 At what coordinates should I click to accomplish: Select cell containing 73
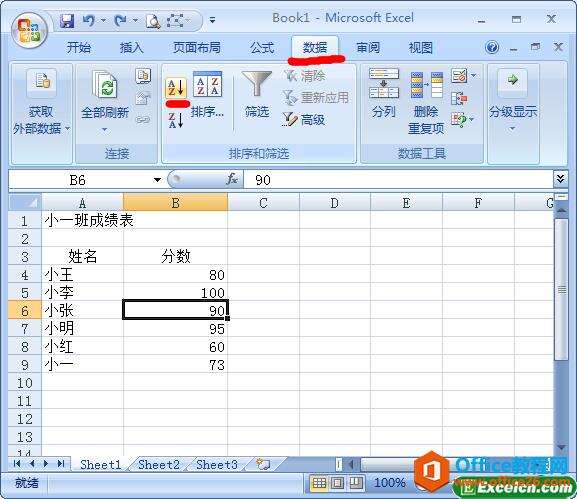(x=176, y=365)
